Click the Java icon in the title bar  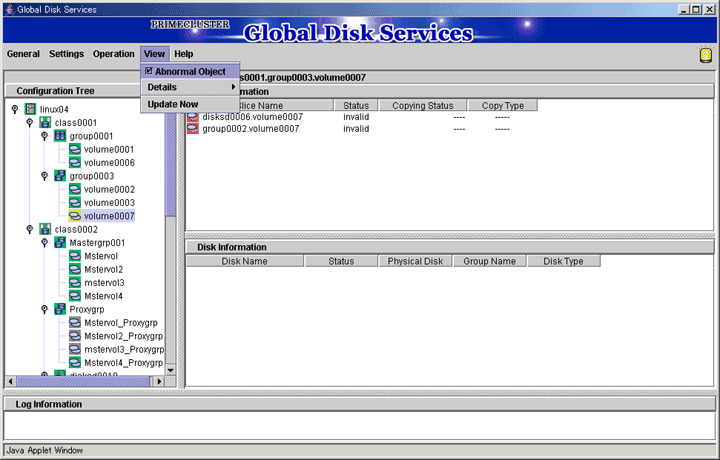pyautogui.click(x=9, y=9)
